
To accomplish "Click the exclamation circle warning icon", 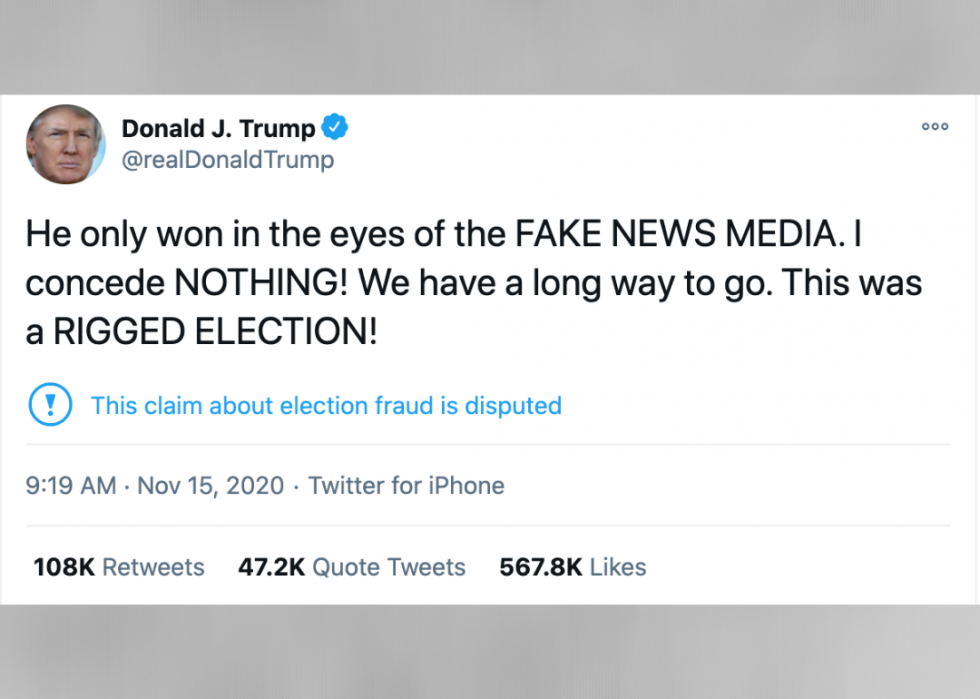I will tap(49, 405).
